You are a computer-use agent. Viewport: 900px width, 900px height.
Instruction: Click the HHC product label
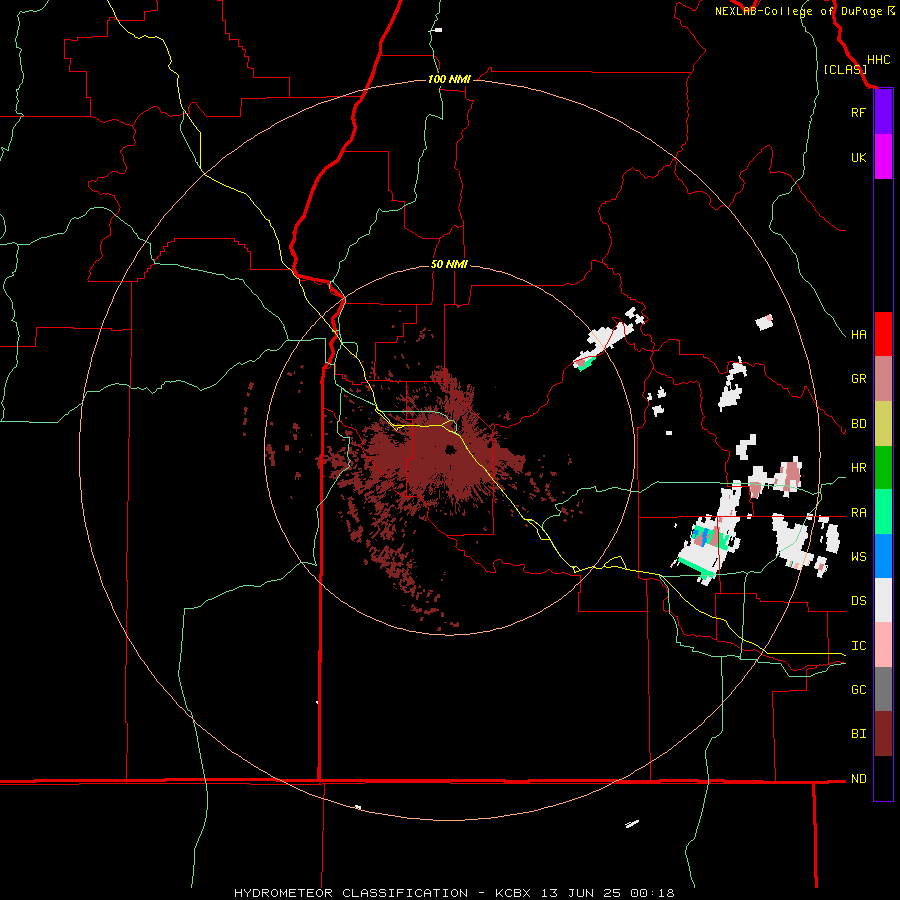click(878, 60)
